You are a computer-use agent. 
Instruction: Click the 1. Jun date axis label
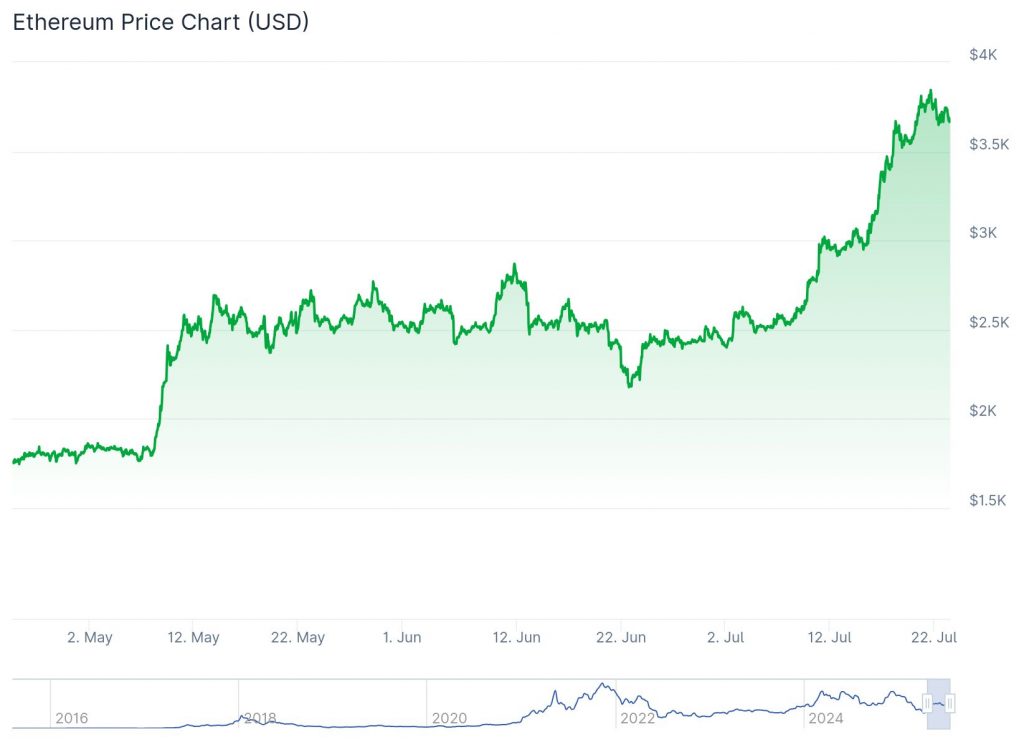tap(402, 637)
